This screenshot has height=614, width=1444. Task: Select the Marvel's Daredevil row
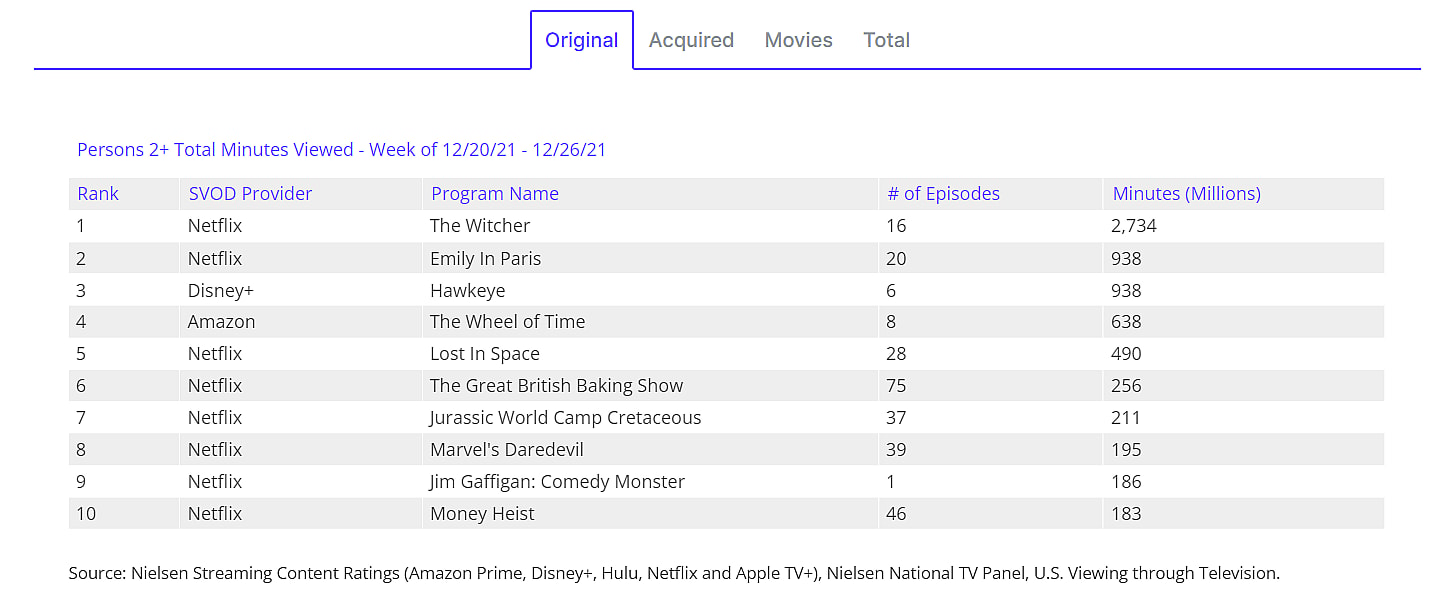coord(506,450)
